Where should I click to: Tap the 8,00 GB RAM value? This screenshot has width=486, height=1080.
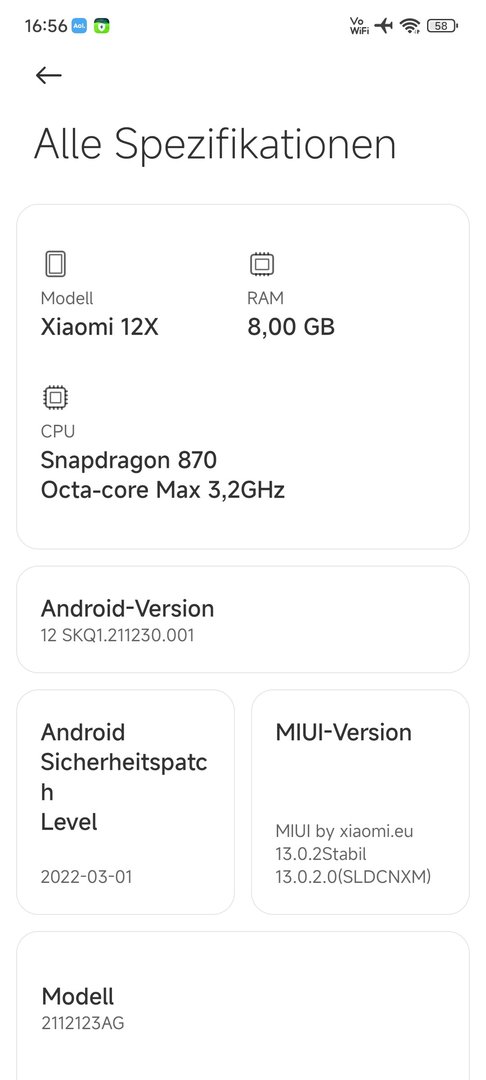[291, 327]
